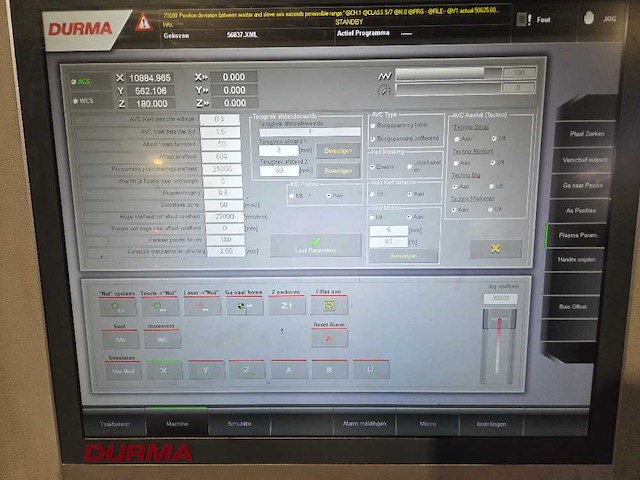Viewport: 640px width, 480px height.
Task: Click the Slow Motion mm value field
Action: 389,231
